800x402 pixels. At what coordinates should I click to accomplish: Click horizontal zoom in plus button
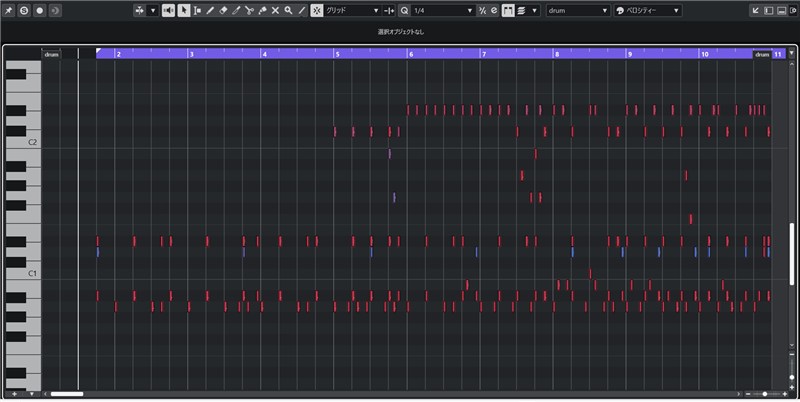pos(785,394)
